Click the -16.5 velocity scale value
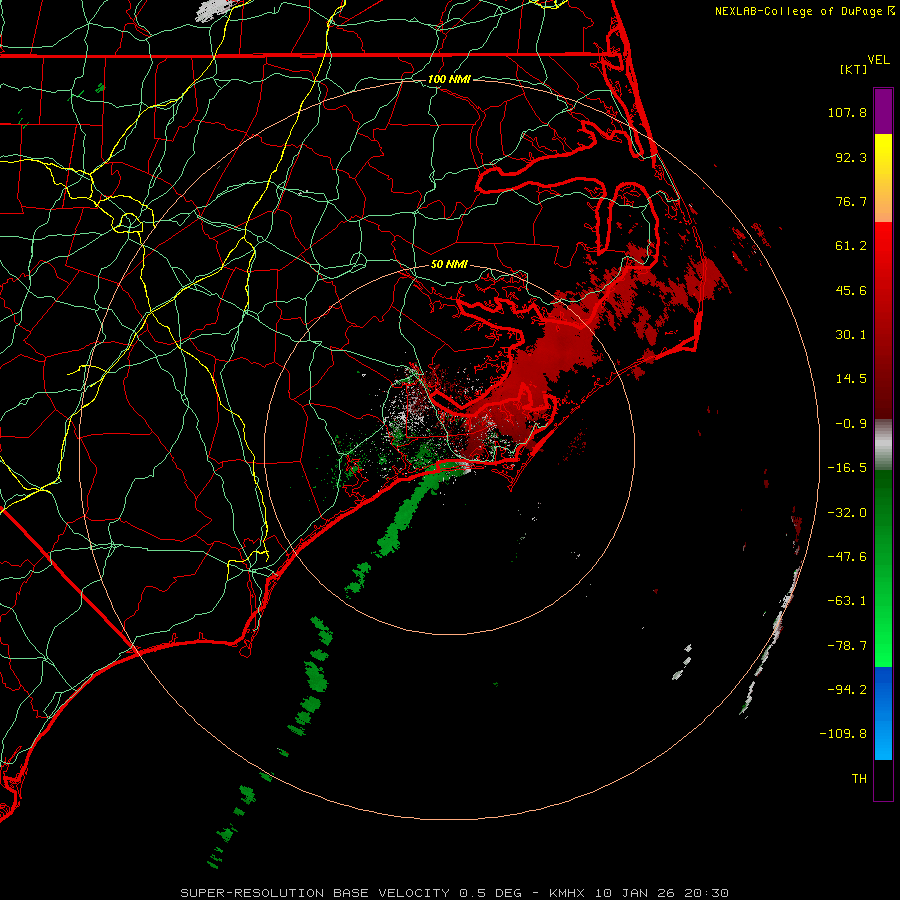 (847, 468)
